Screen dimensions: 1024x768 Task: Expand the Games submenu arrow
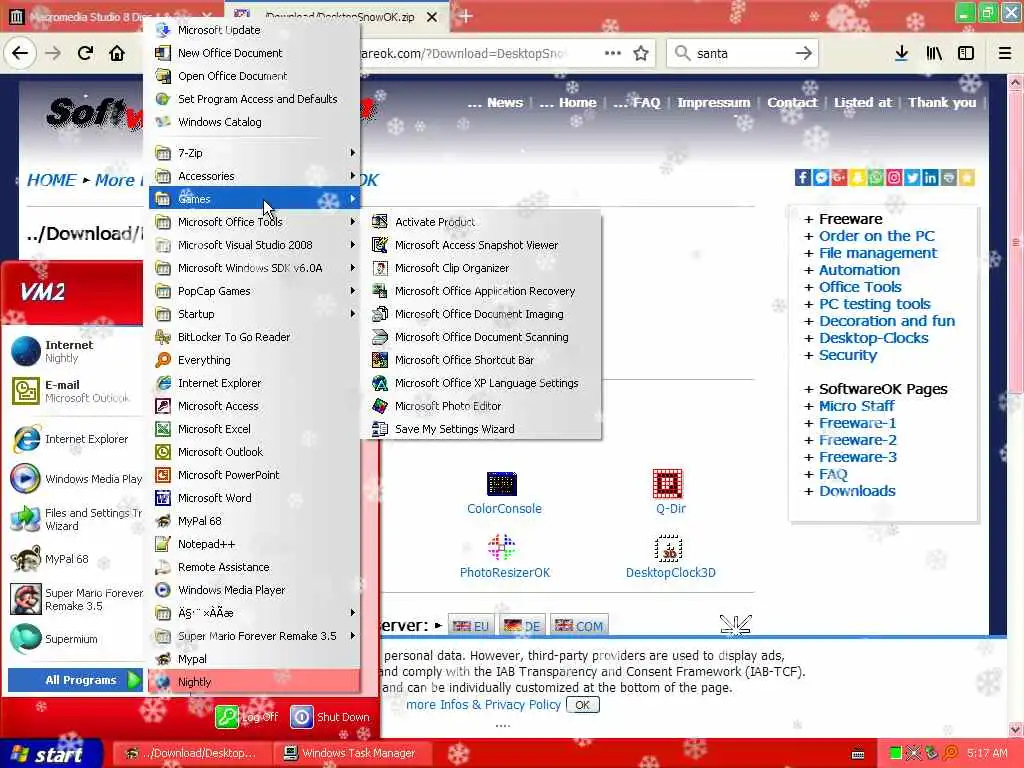pos(353,199)
